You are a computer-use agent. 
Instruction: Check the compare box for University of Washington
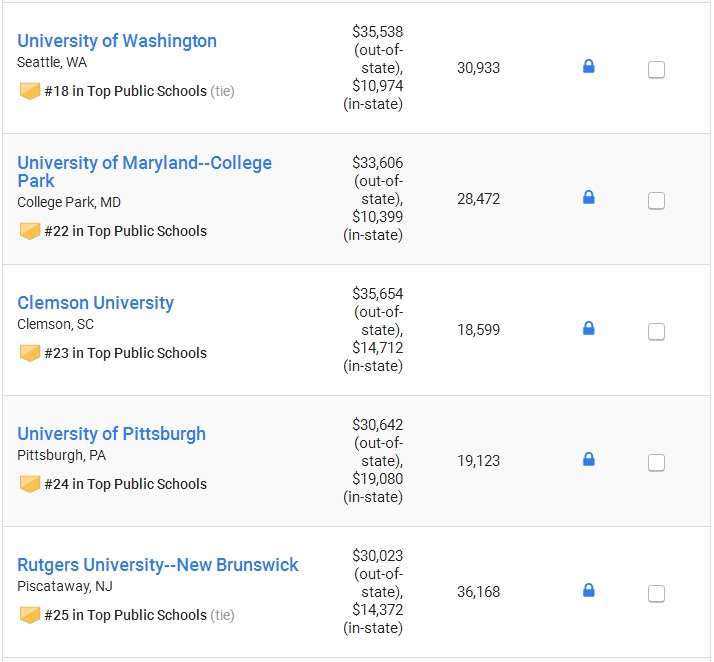coord(656,70)
